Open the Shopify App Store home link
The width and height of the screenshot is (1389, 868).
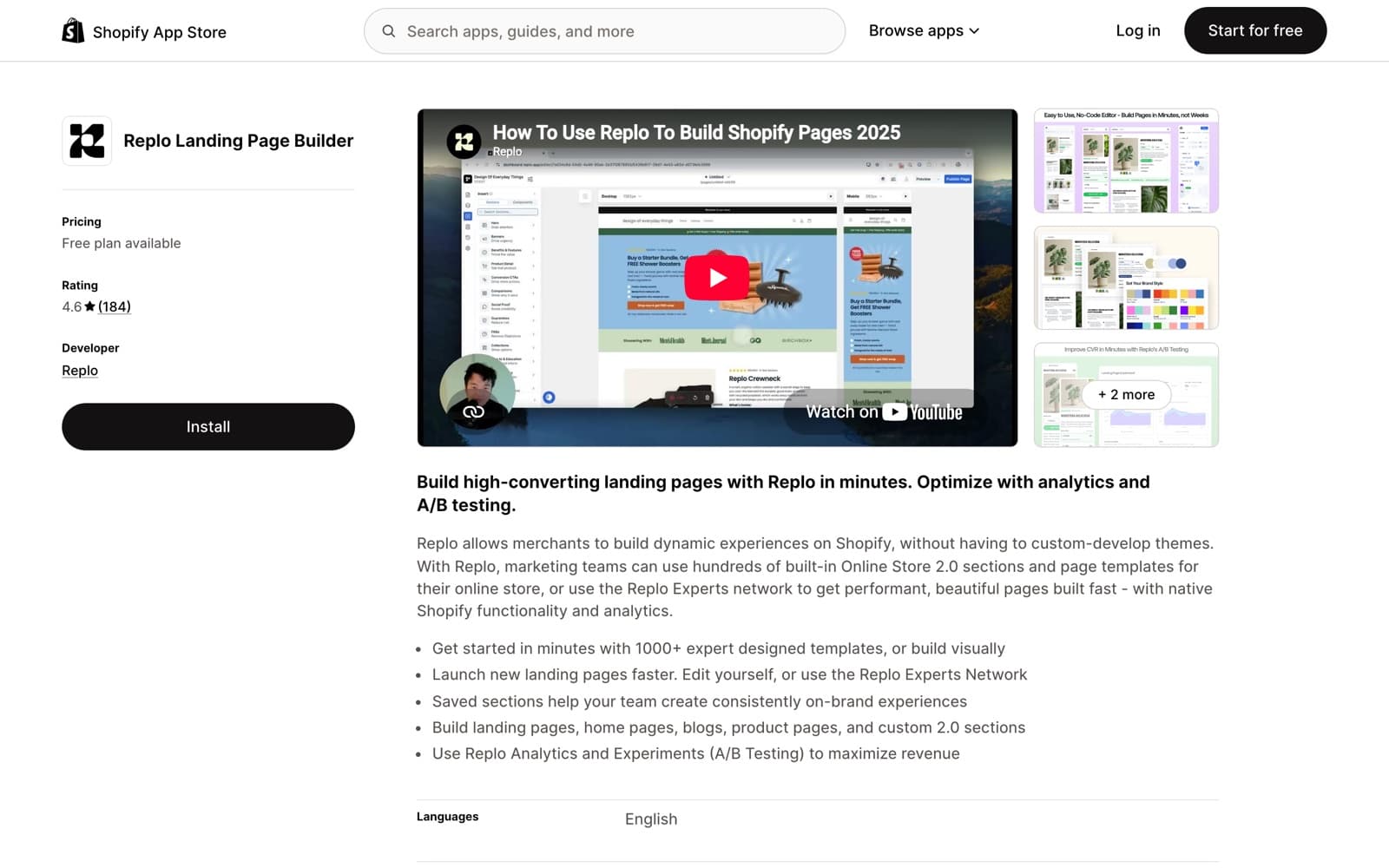144,31
